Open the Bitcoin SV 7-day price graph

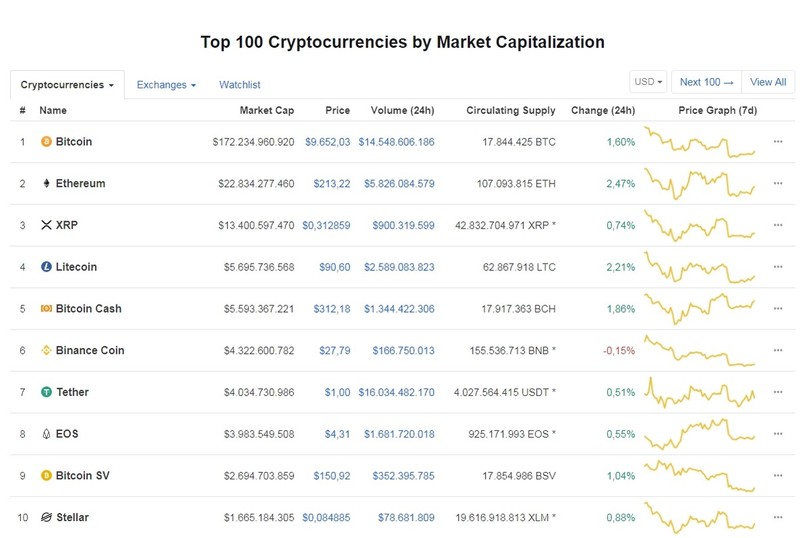[699, 476]
